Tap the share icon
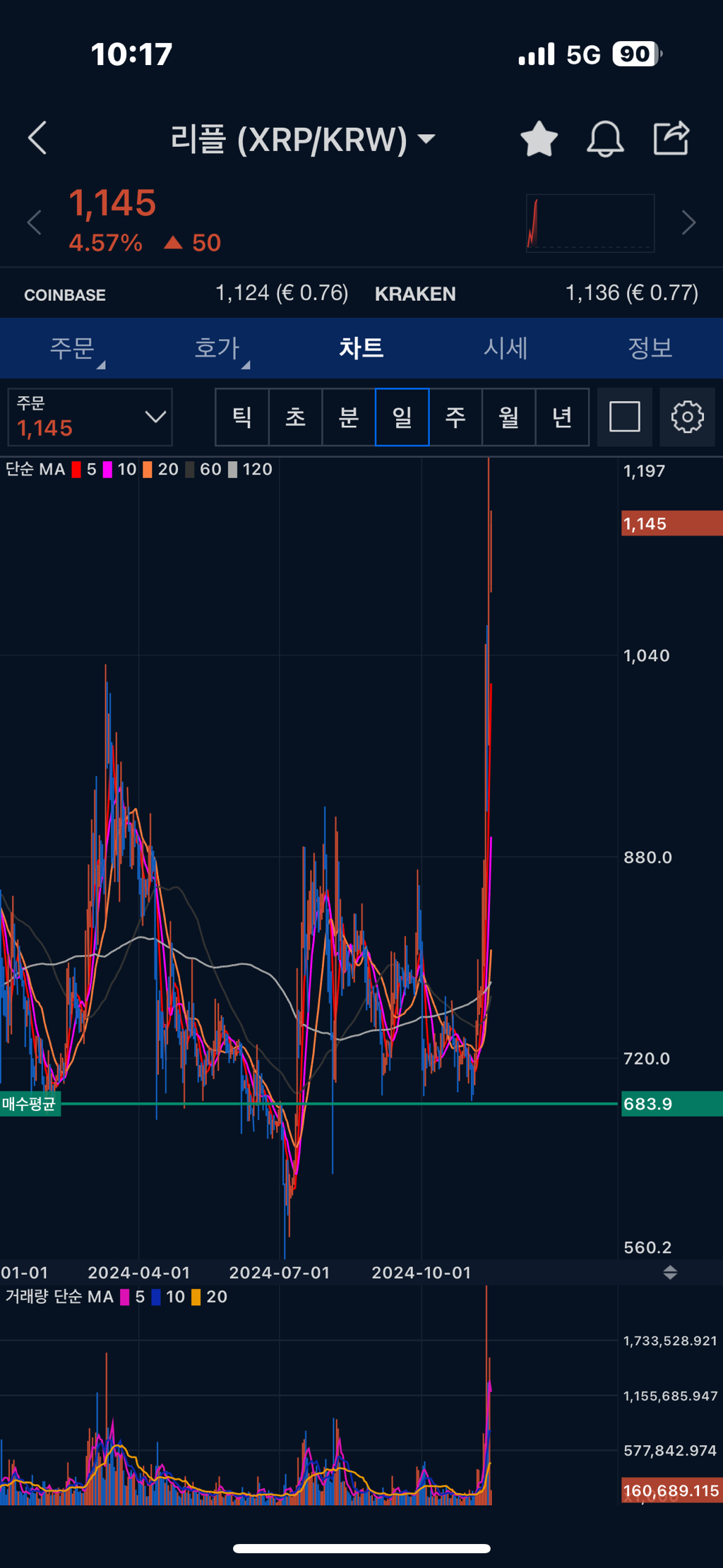This screenshot has height=1568, width=723. [x=671, y=138]
